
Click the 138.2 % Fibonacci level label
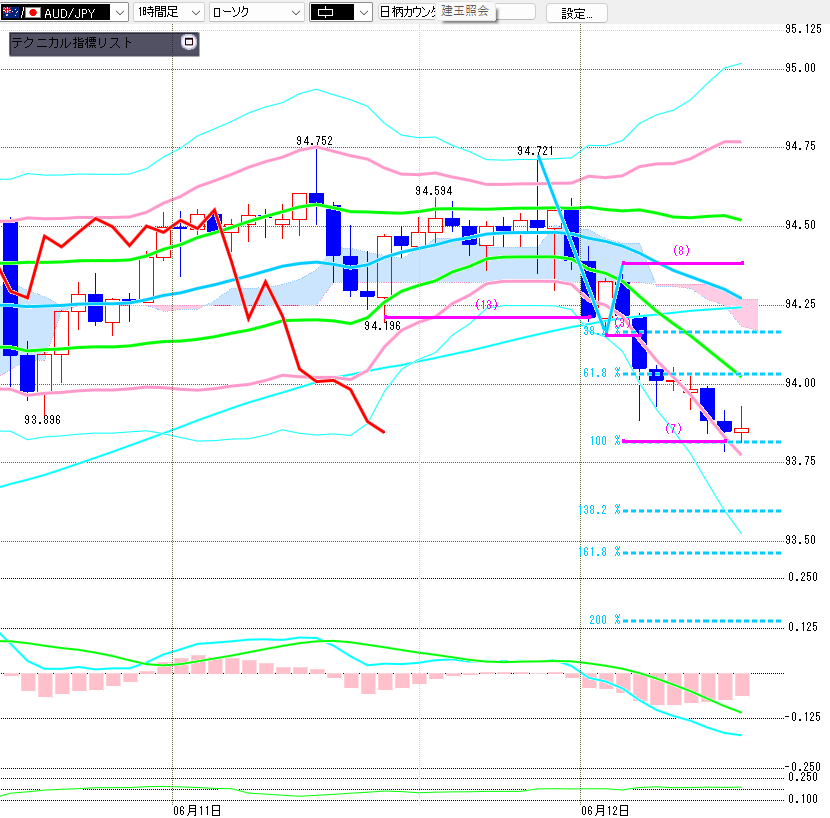click(599, 510)
